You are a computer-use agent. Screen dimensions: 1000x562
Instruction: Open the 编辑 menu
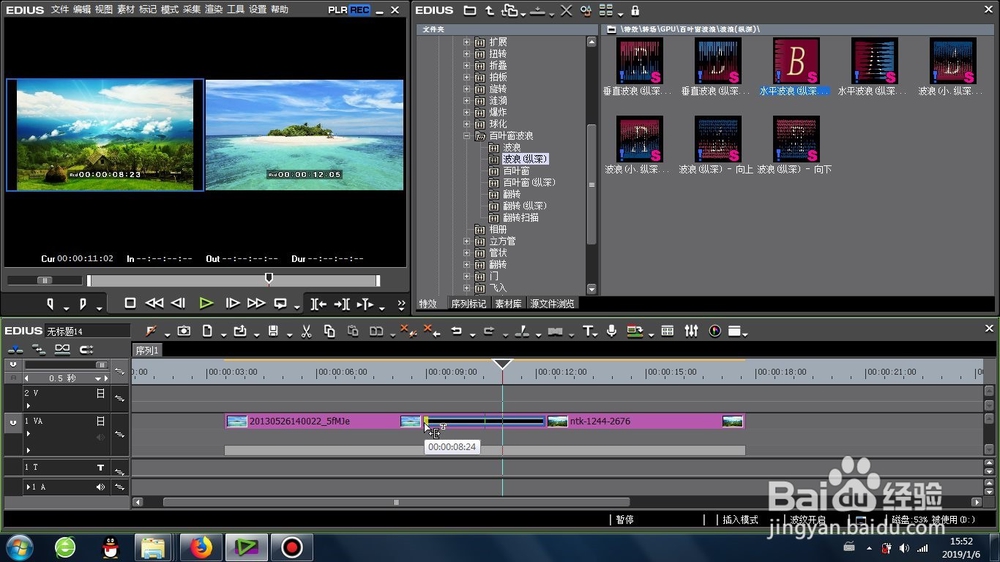82,10
